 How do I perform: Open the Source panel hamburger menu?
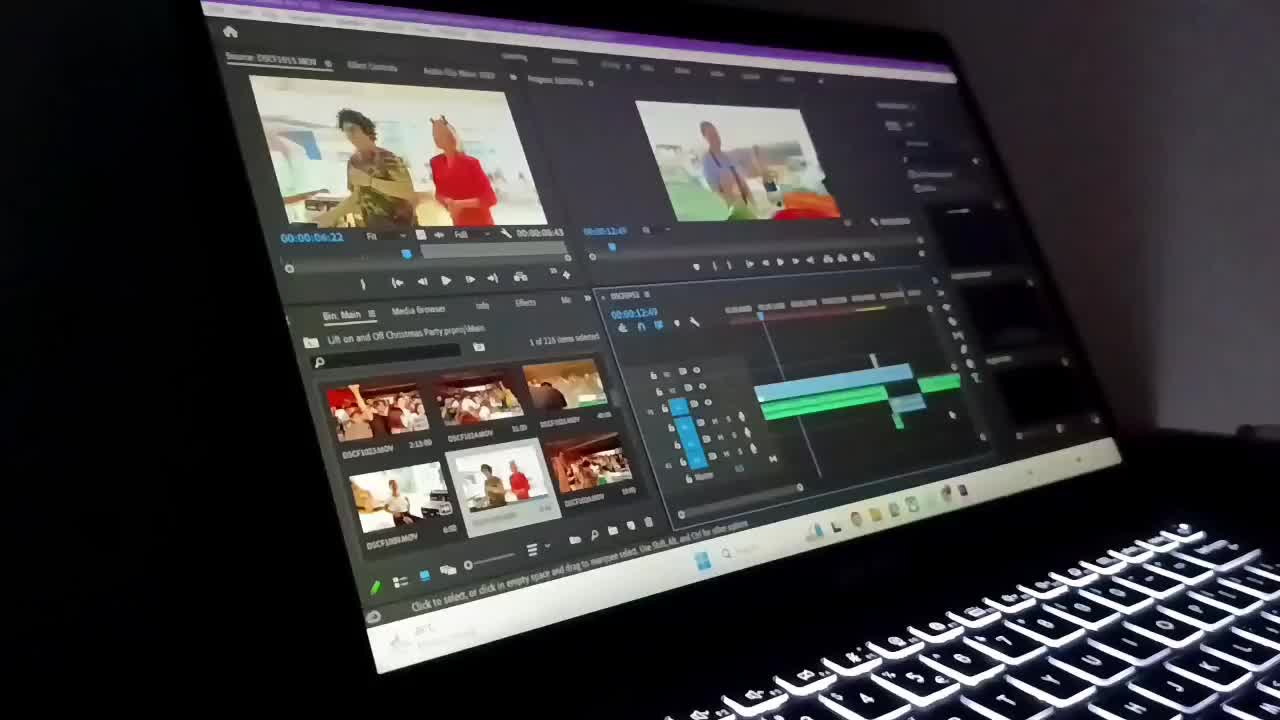(328, 63)
